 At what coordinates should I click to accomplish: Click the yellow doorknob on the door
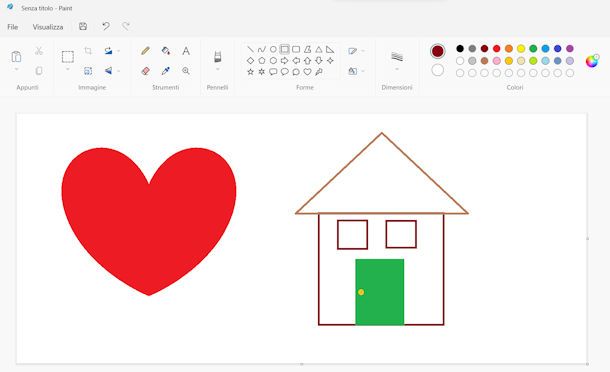click(361, 292)
